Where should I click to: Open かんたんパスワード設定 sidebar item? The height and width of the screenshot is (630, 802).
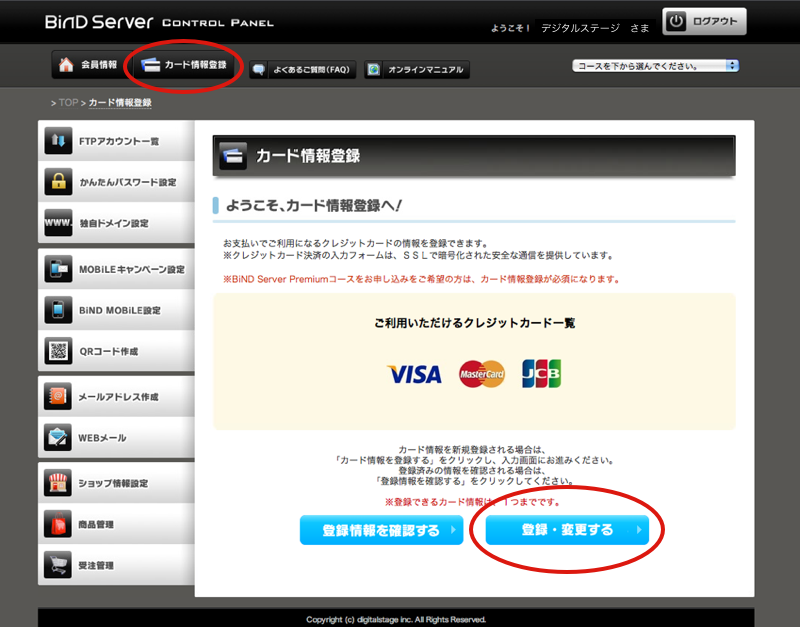pos(116,182)
